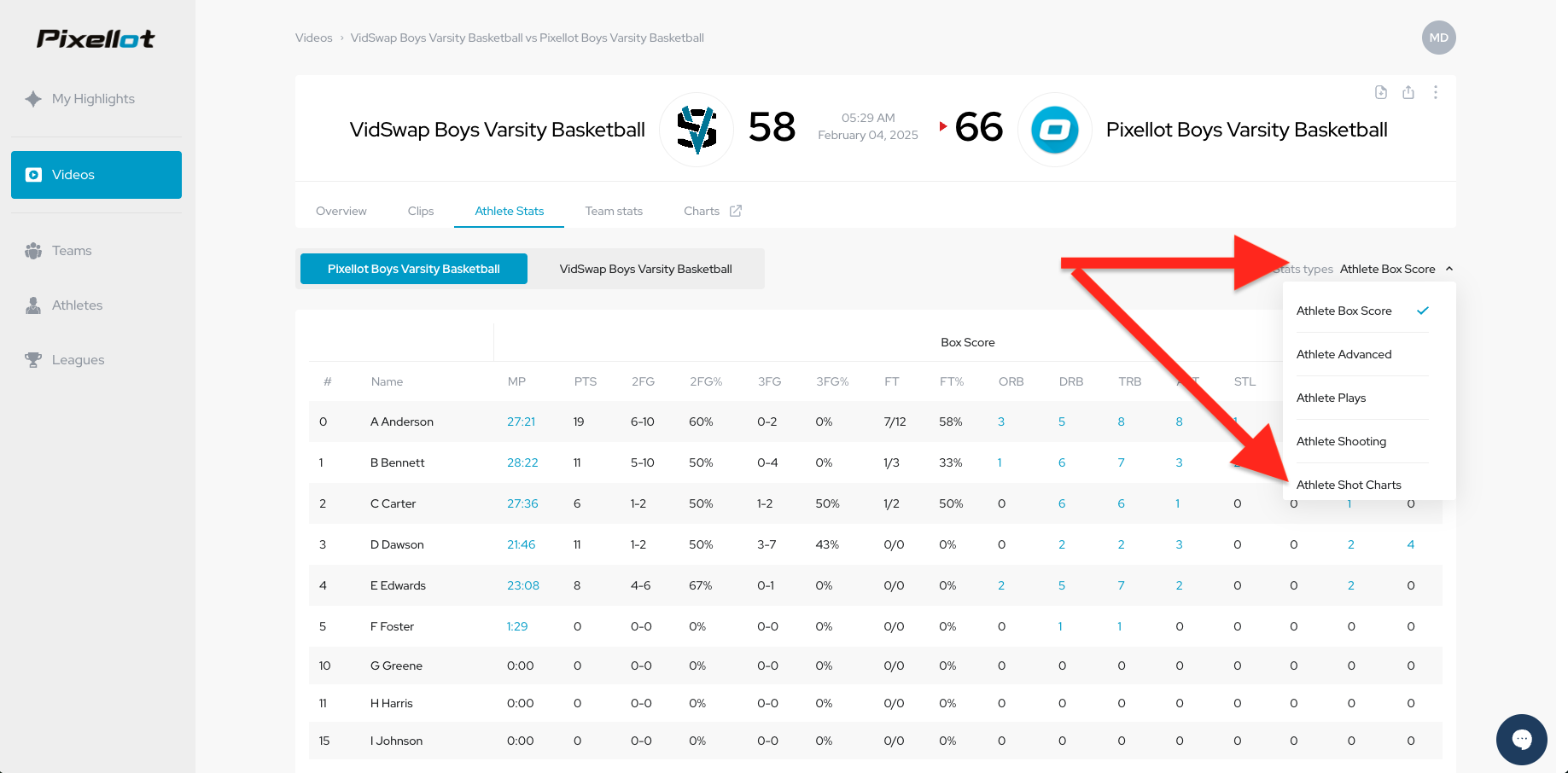
Task: Click VidSwap score 58
Action: (772, 128)
